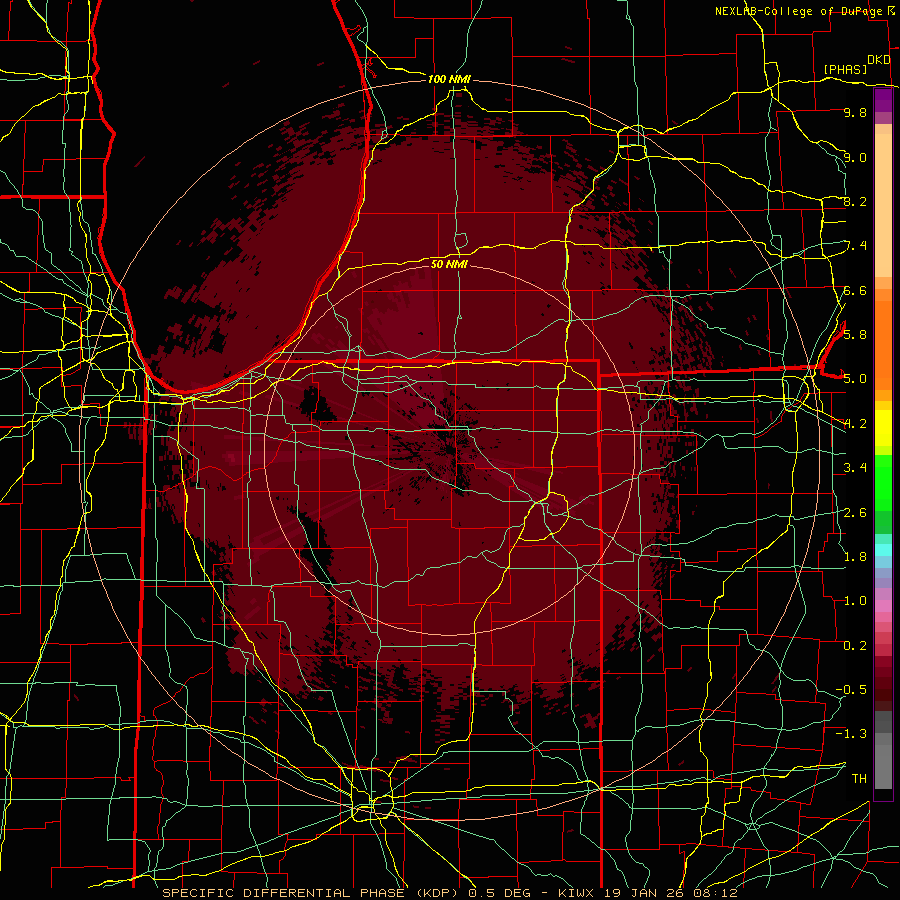The width and height of the screenshot is (900, 900).
Task: Click the 2.6 value on the color scale
Action: tap(855, 512)
